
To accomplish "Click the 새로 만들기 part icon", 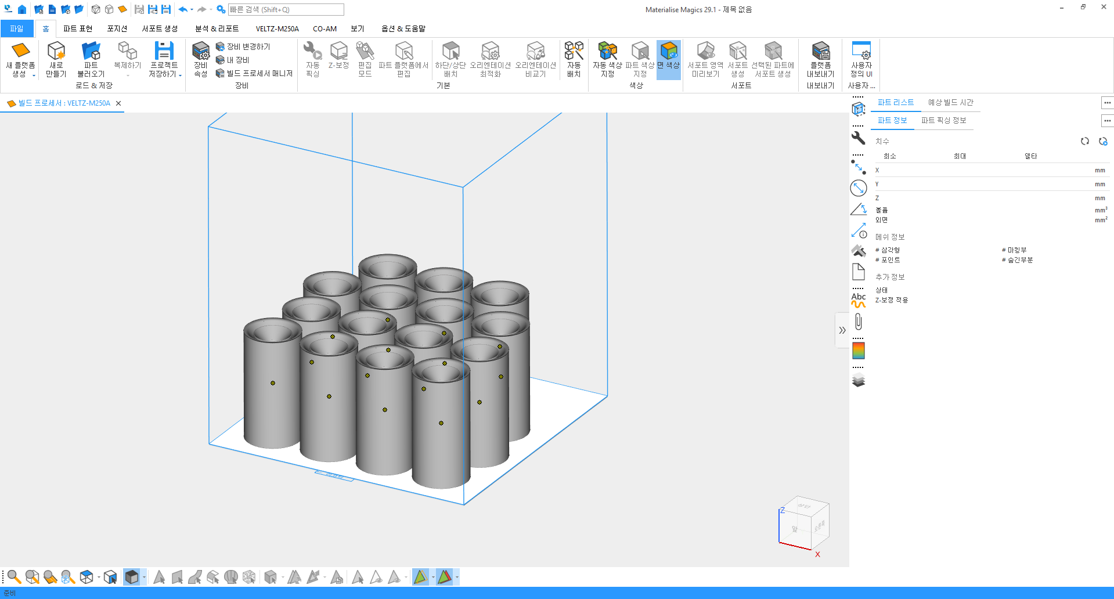I will pyautogui.click(x=56, y=51).
